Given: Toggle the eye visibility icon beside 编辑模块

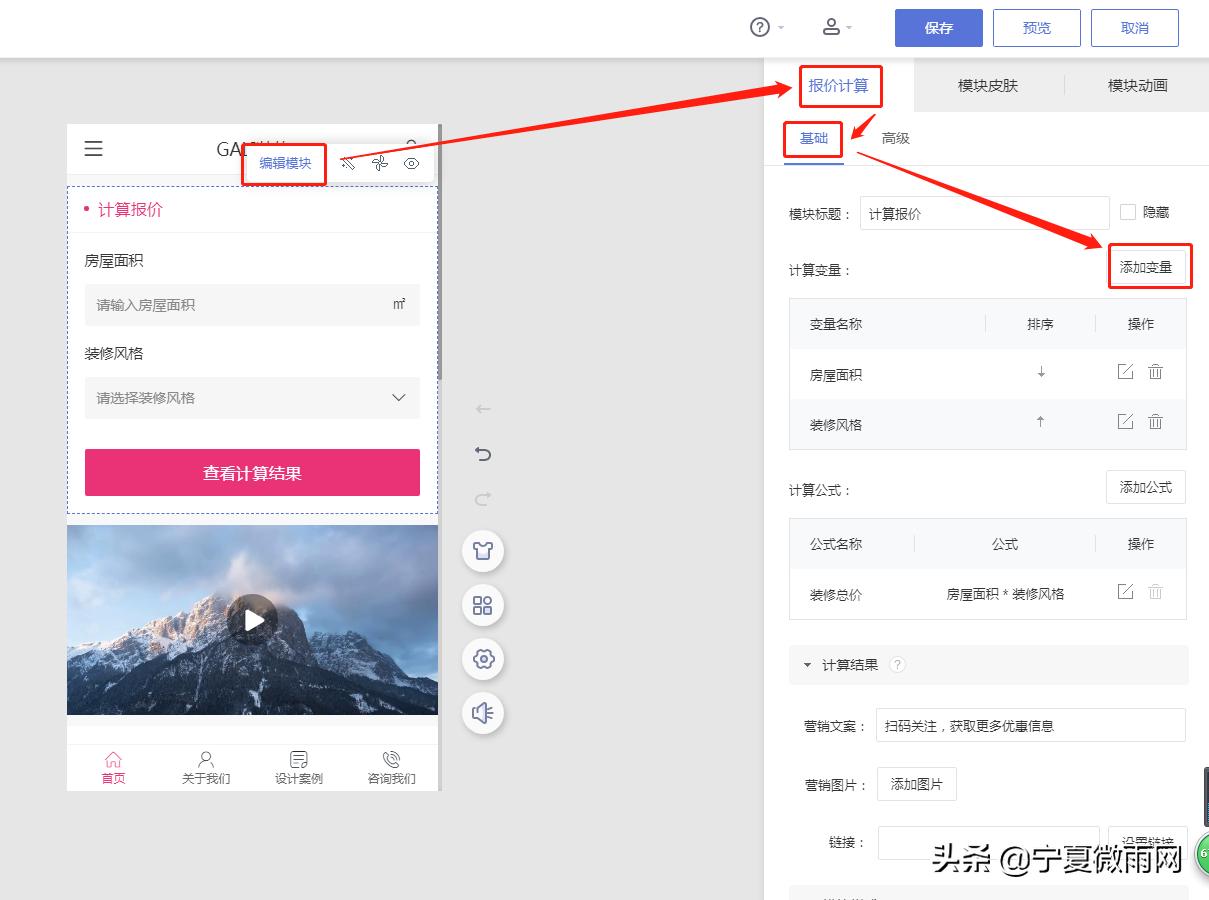Looking at the screenshot, I should (411, 163).
